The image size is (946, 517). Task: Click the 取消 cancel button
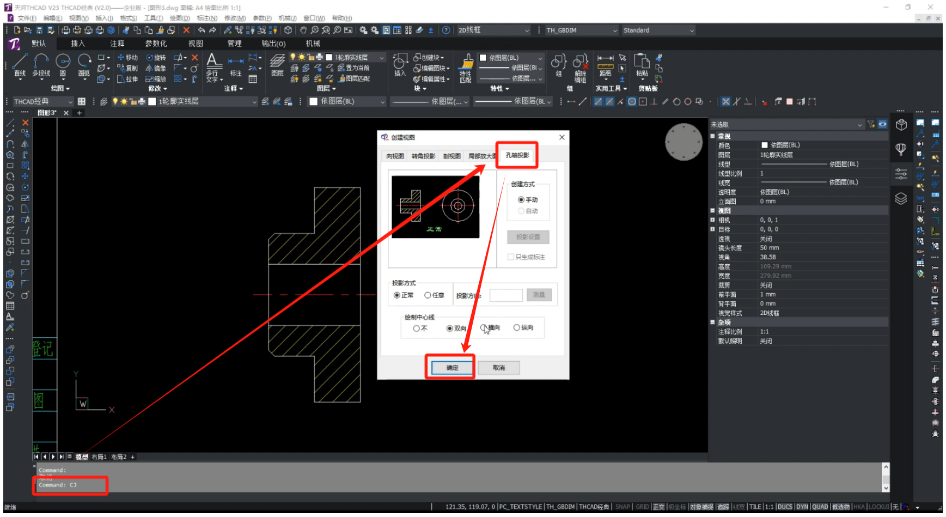(x=498, y=367)
